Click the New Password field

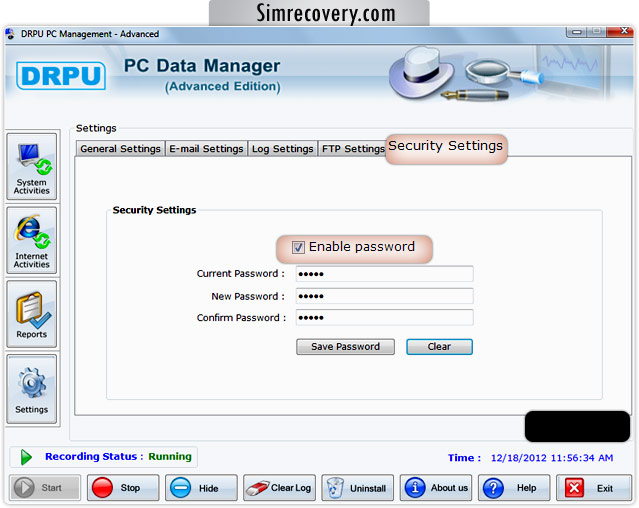[385, 296]
